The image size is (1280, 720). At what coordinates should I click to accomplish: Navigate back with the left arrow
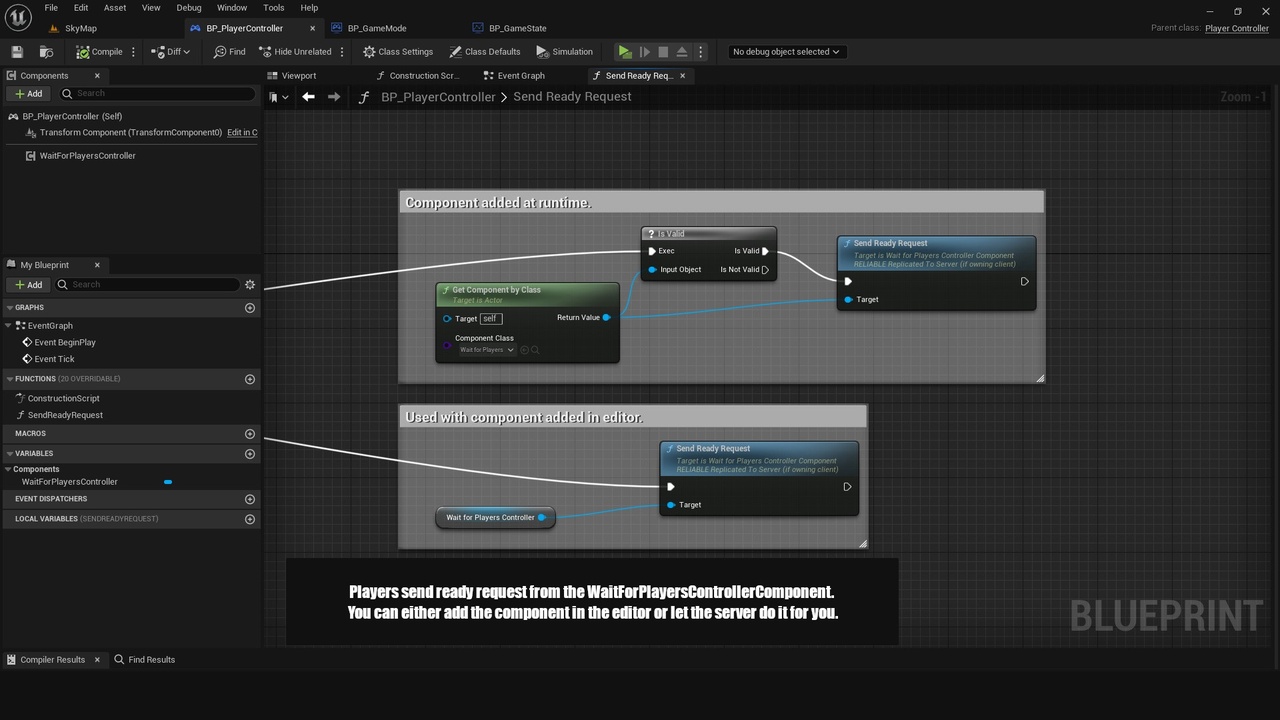(x=308, y=97)
